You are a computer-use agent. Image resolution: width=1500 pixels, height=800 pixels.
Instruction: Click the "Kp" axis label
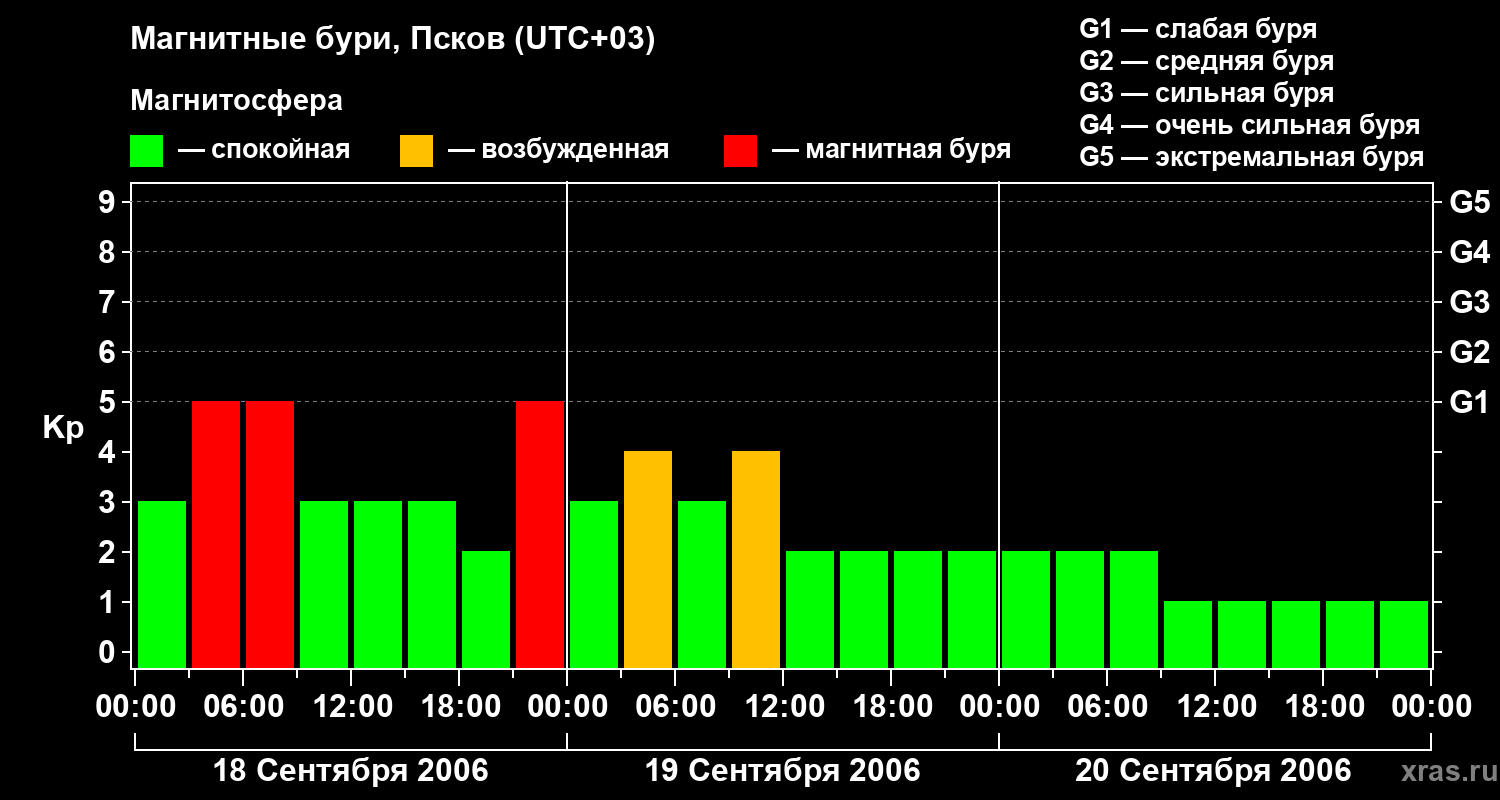(x=63, y=428)
